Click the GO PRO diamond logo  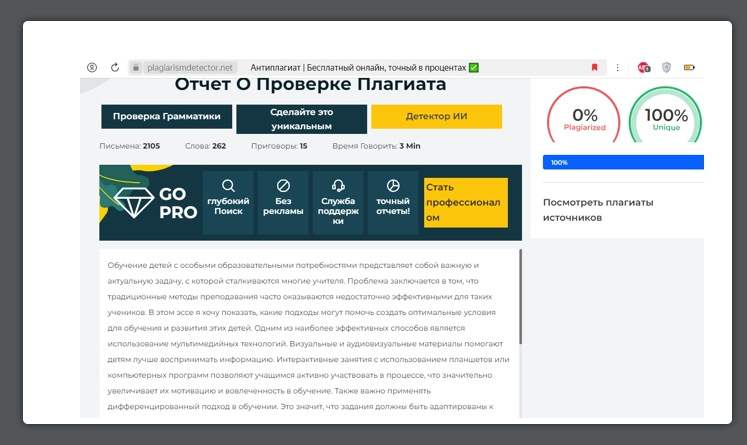tap(155, 202)
